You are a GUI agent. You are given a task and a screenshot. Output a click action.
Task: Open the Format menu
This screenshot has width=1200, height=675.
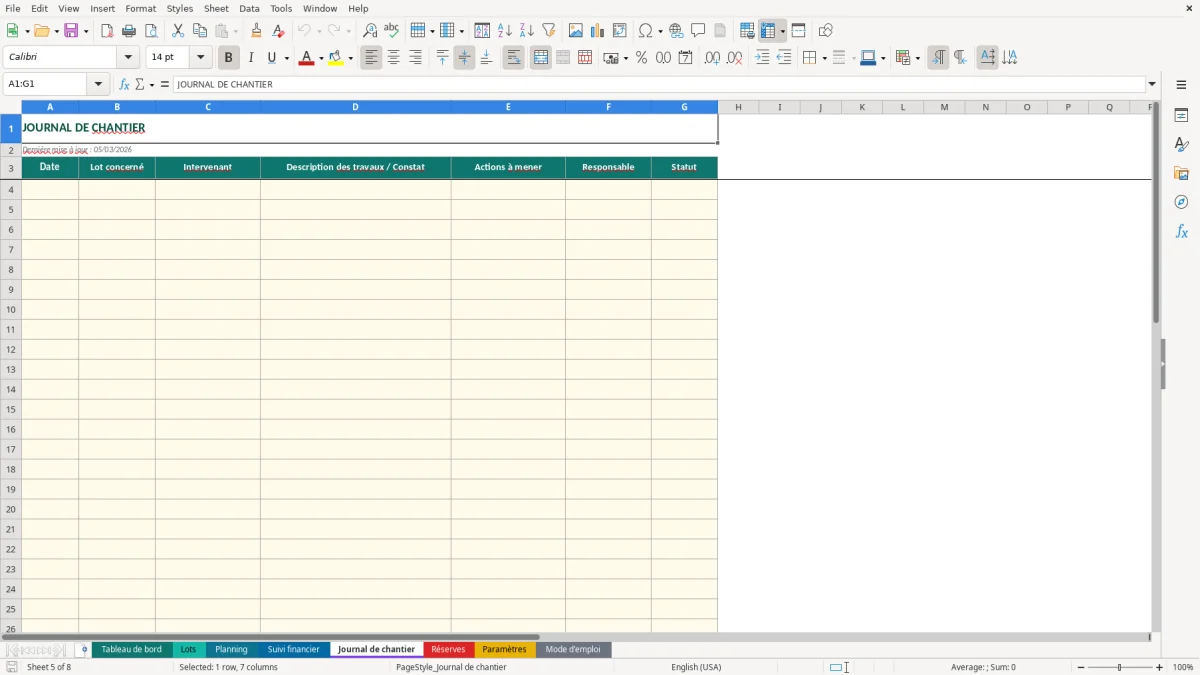140,8
